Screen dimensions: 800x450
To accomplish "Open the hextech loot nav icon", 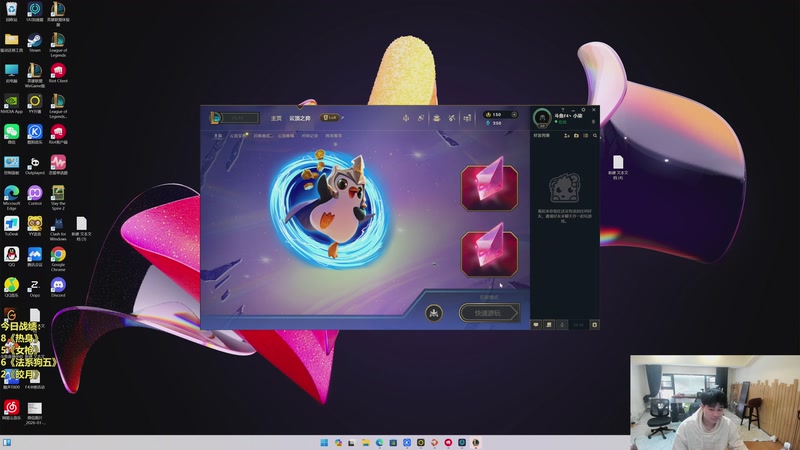I will [x=437, y=118].
